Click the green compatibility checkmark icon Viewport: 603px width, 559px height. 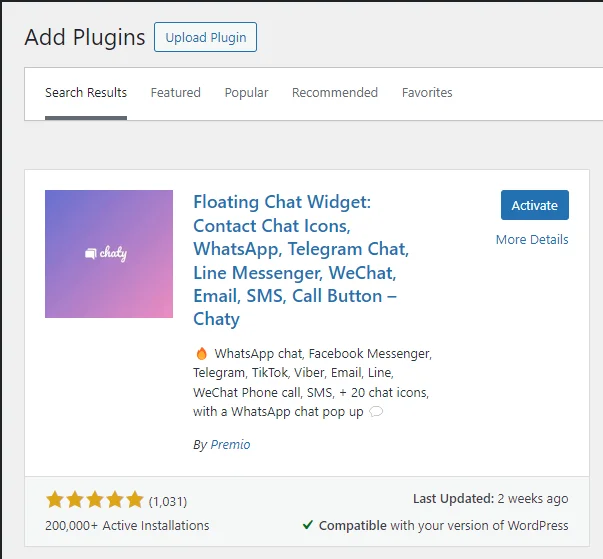click(308, 525)
